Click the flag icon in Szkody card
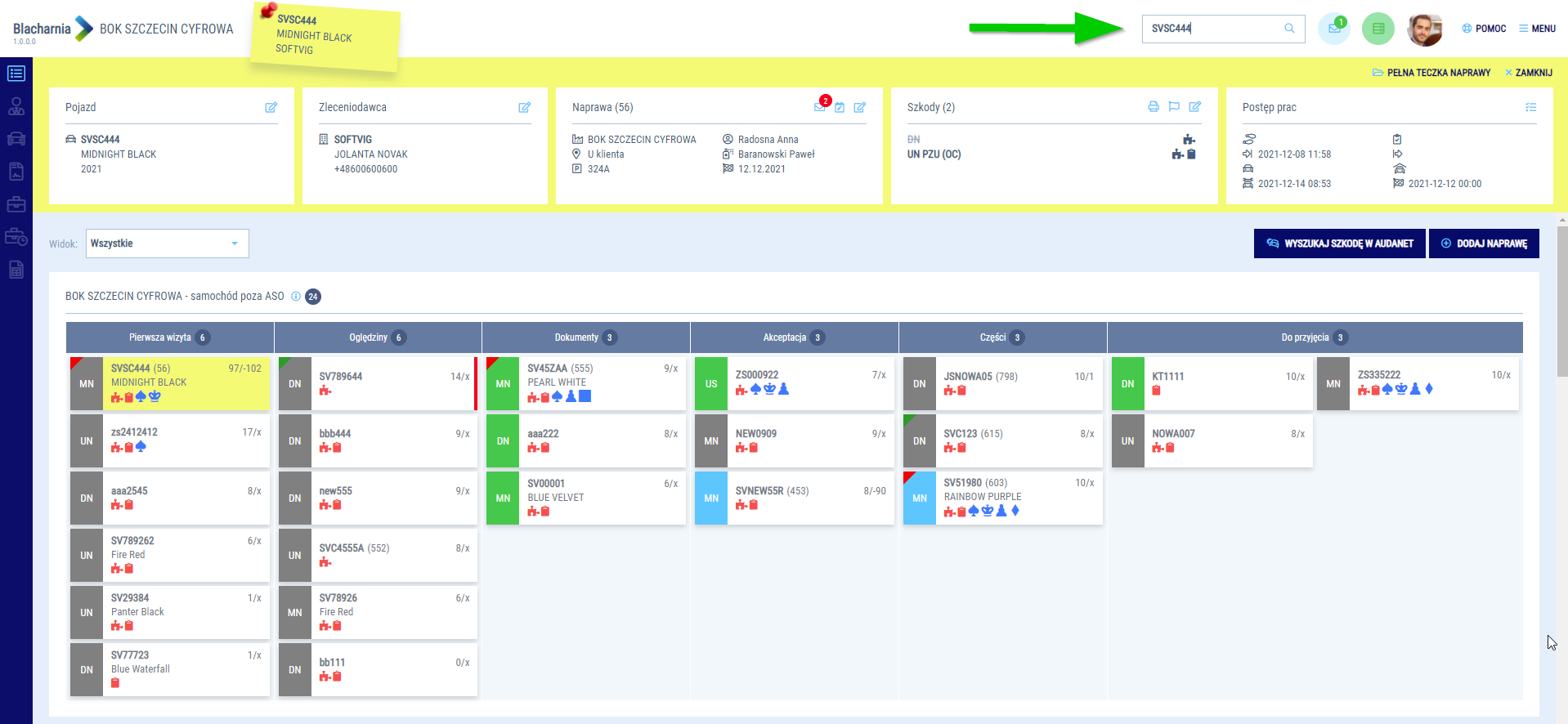 coord(1174,106)
